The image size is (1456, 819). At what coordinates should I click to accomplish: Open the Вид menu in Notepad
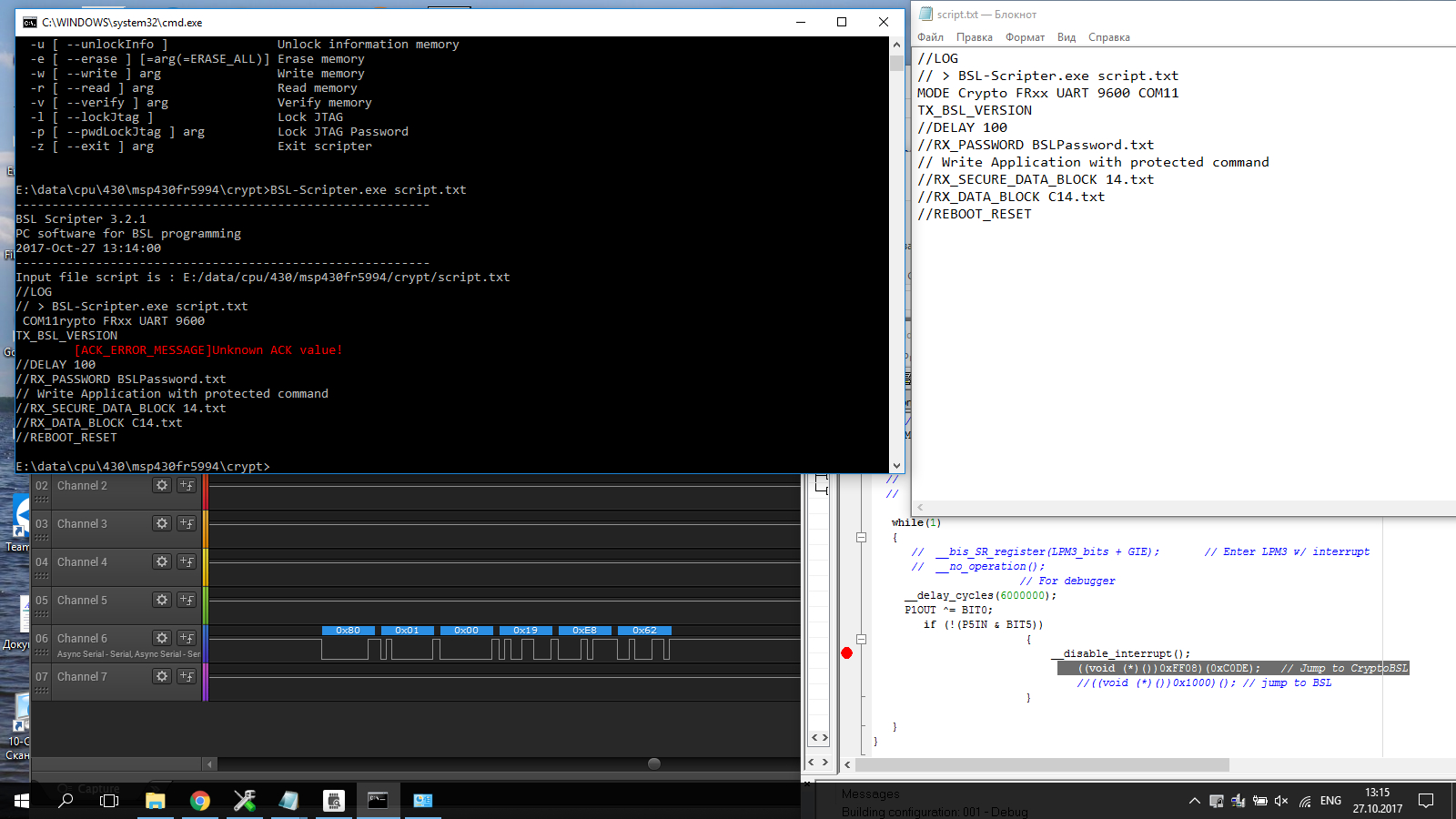click(x=1067, y=36)
